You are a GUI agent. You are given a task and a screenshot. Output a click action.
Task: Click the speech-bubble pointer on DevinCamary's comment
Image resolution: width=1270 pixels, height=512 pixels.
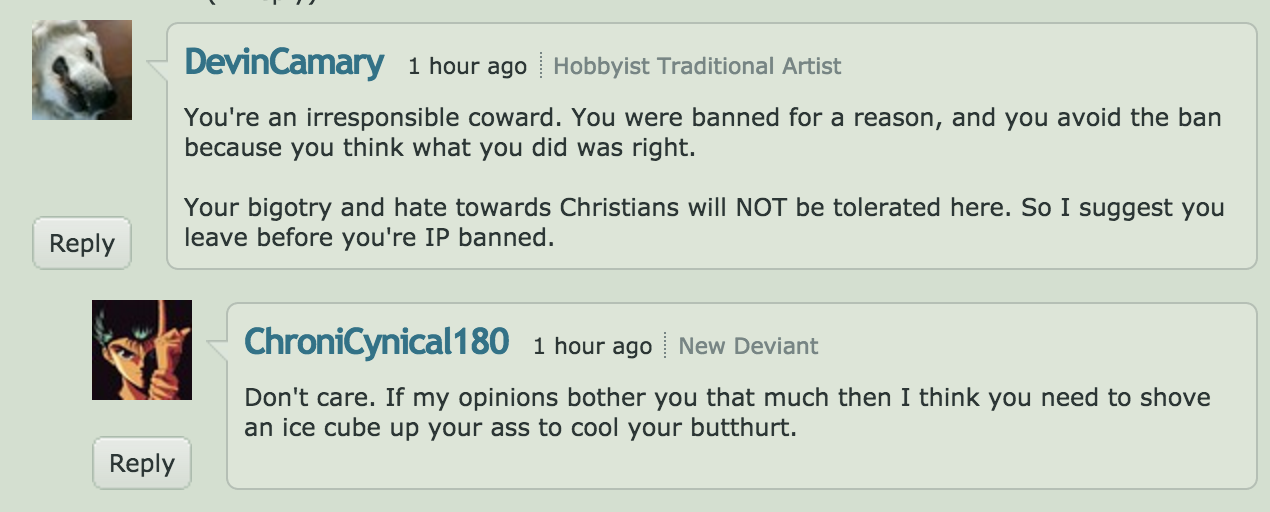tap(157, 68)
